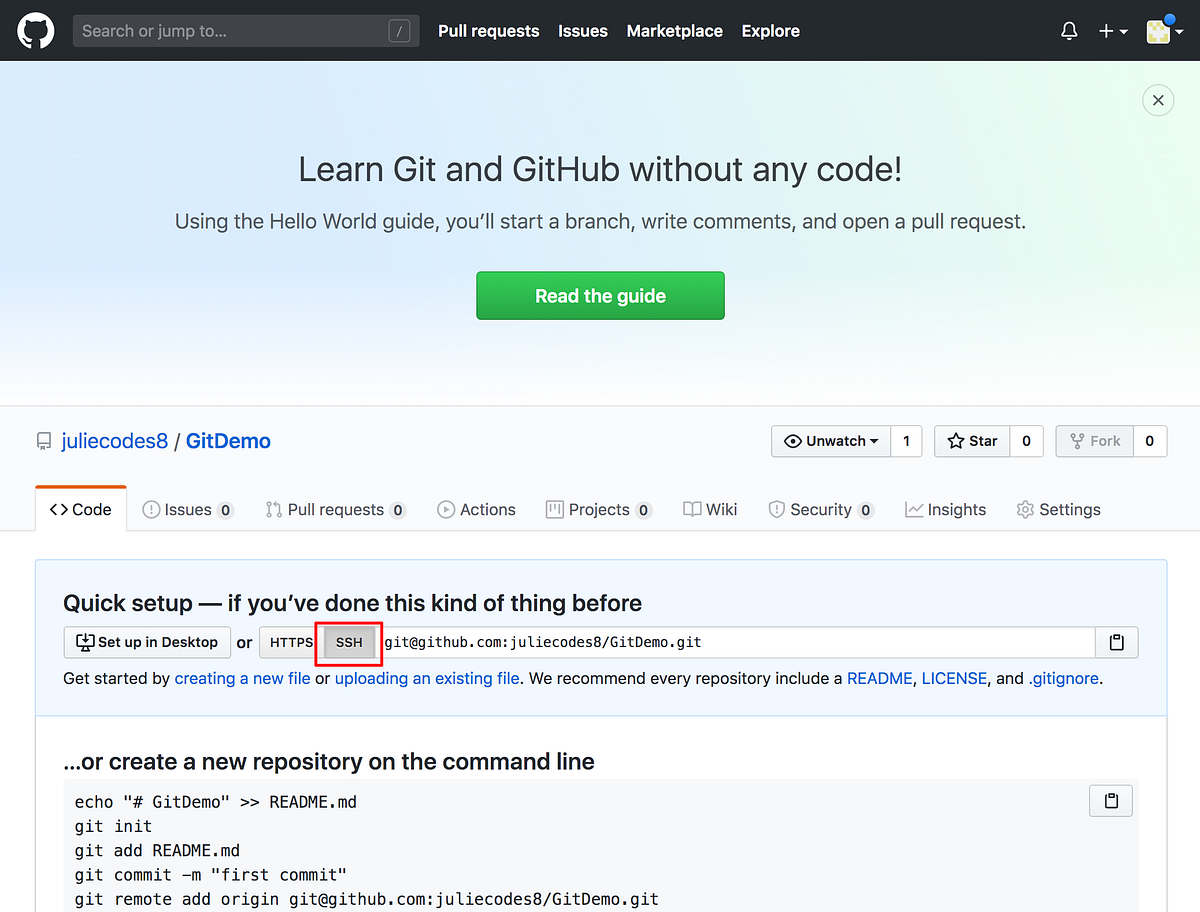The width and height of the screenshot is (1200, 912).
Task: Click the 'git commit -m "first commit"' line
Action: [211, 875]
